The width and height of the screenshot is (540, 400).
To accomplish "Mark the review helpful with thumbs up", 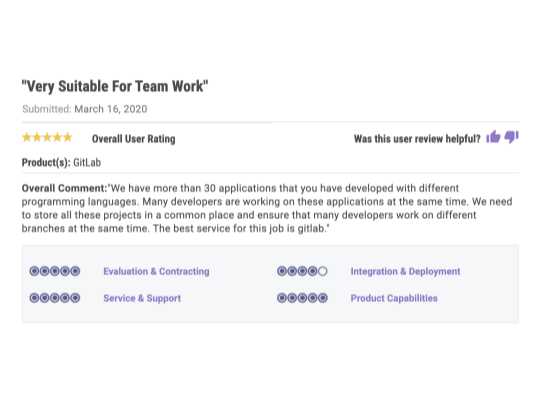I will [x=493, y=137].
